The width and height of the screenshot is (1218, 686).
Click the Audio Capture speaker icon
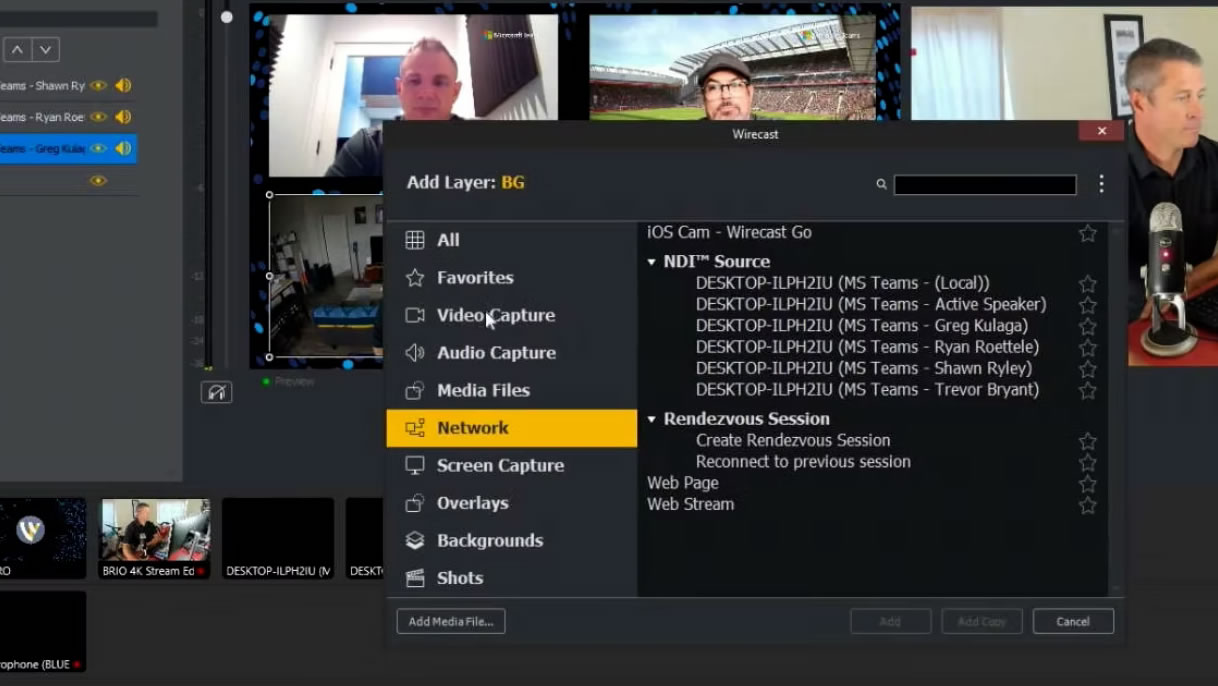[415, 353]
